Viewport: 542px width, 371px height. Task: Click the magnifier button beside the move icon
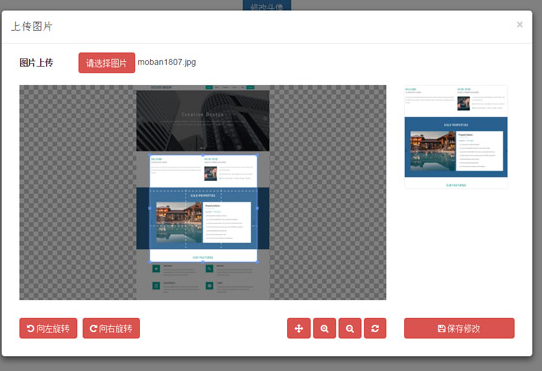coord(324,328)
